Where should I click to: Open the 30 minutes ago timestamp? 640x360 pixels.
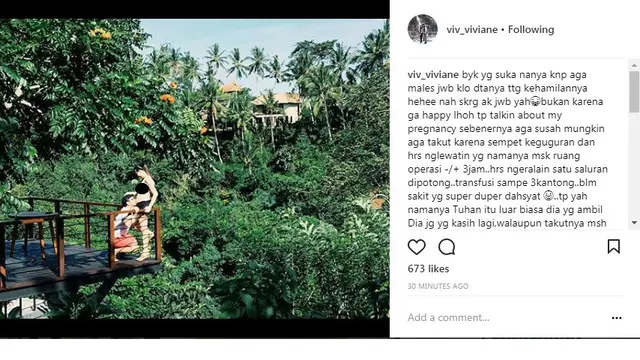[x=438, y=286]
